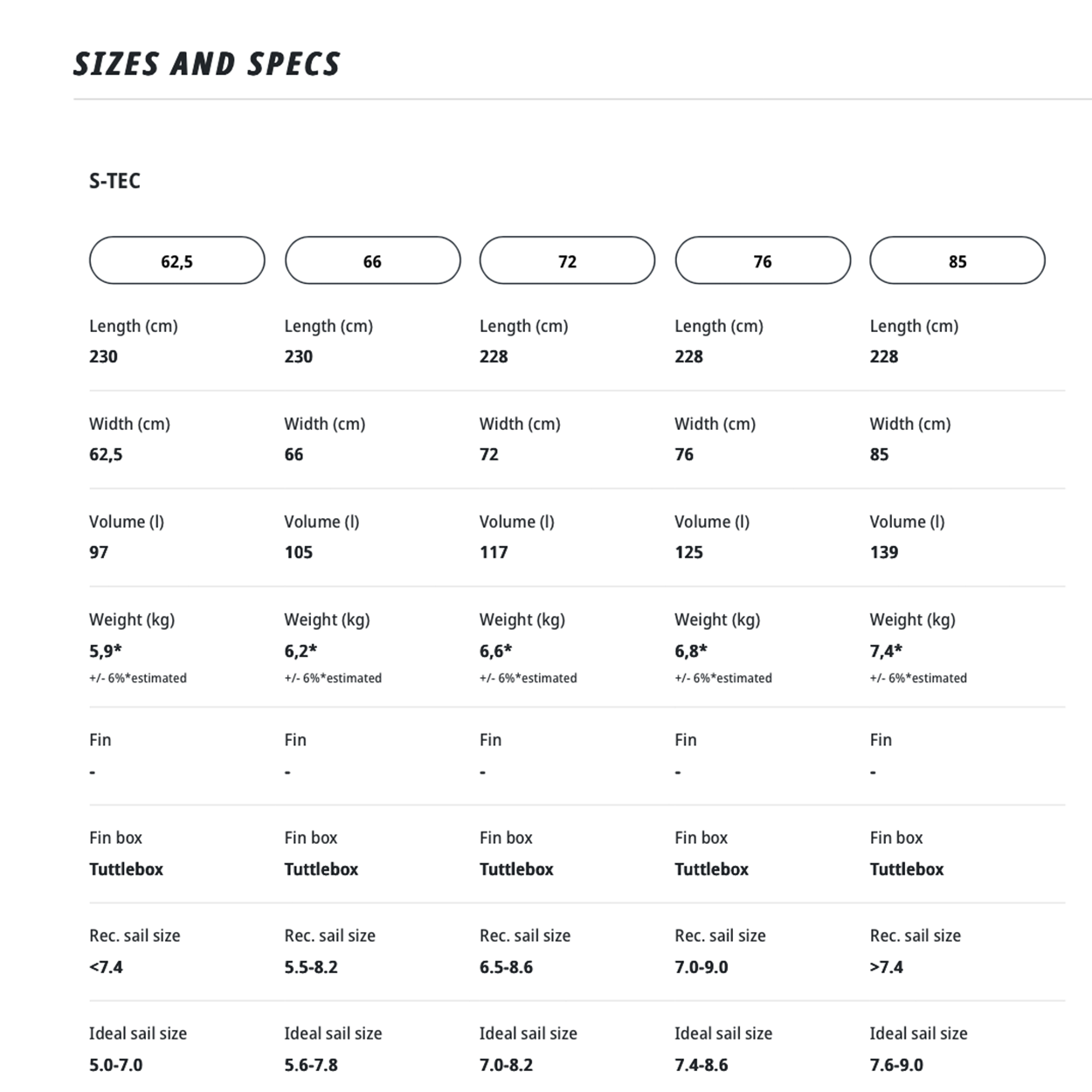Pick the 76 size pill button
Viewport: 1092px width, 1092px height.
[763, 260]
